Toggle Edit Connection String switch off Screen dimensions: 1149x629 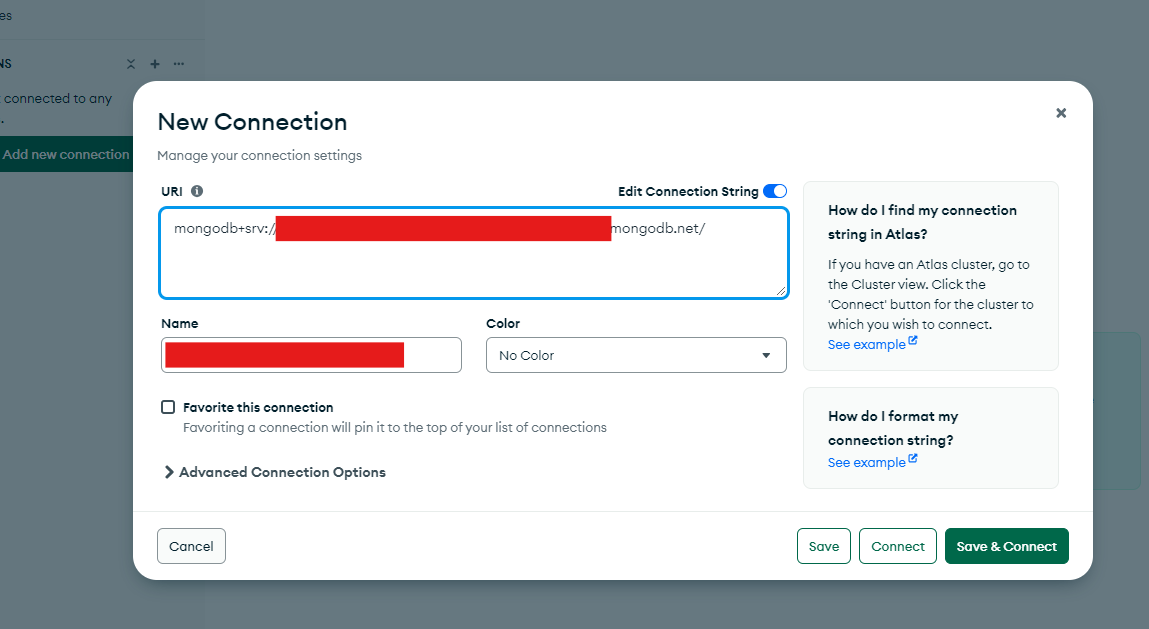point(775,191)
